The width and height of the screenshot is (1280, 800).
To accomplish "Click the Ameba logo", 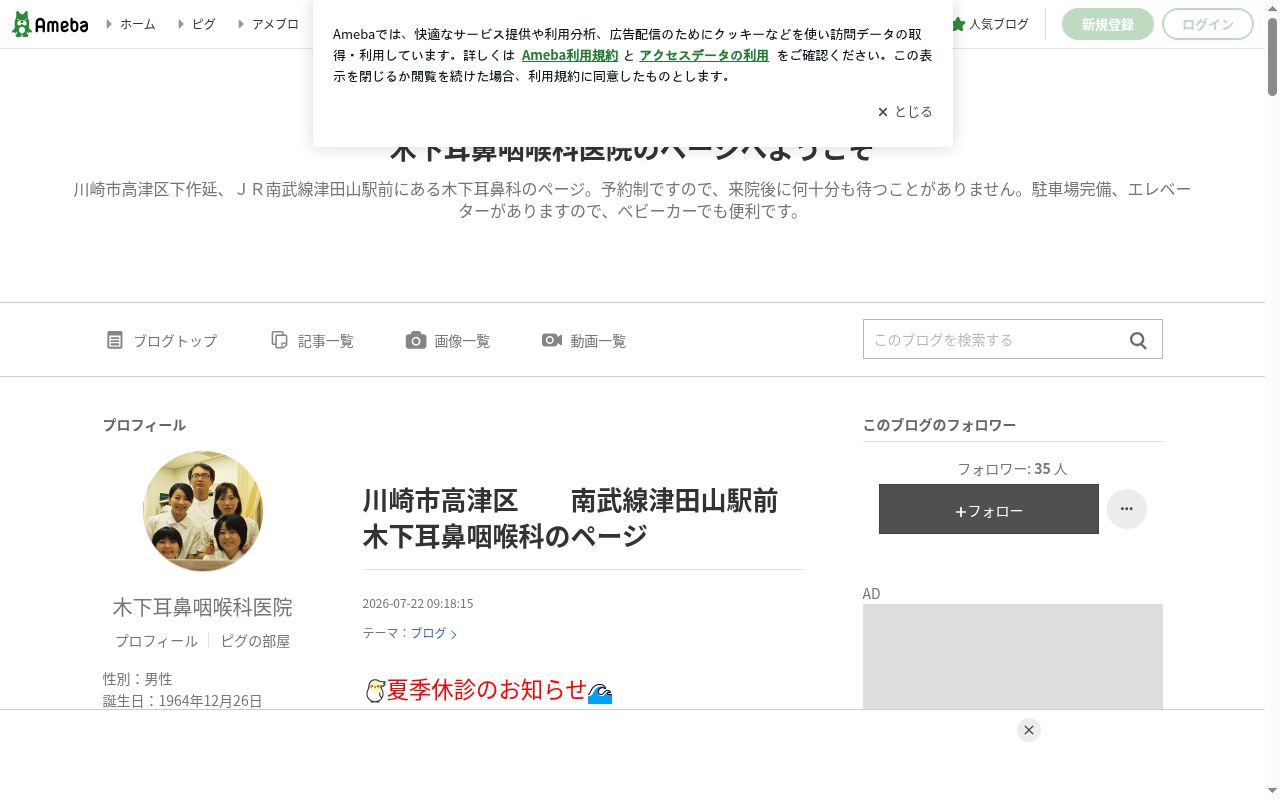I will click(x=50, y=24).
